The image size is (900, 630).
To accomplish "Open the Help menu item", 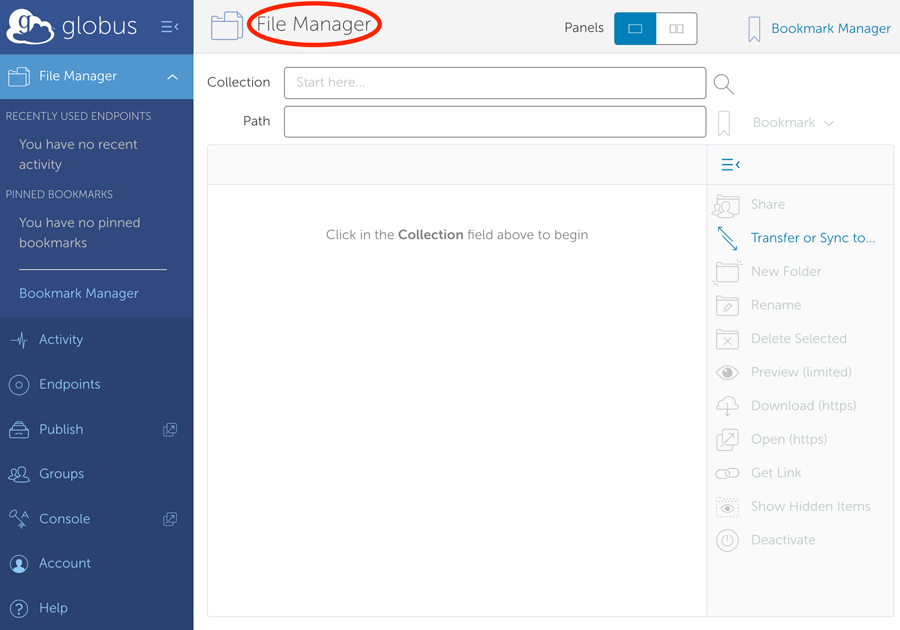I will coord(53,608).
